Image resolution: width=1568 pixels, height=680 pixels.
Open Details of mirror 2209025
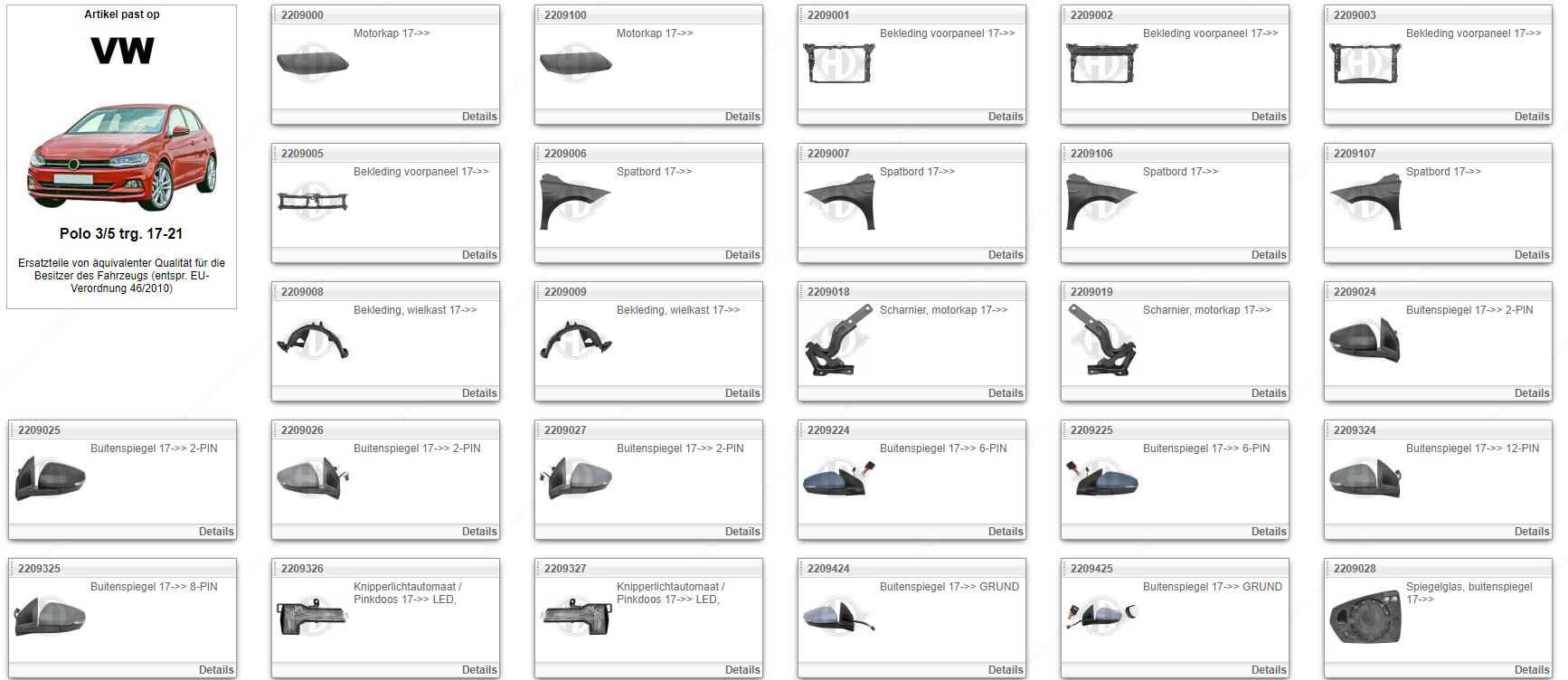click(x=215, y=532)
